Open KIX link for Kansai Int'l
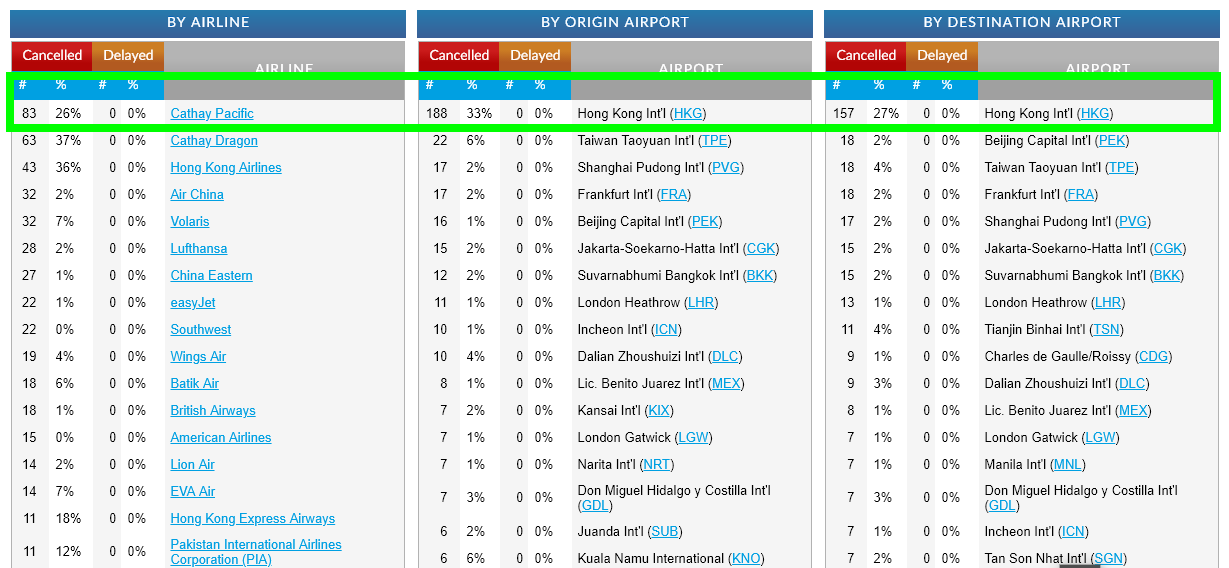Image resolution: width=1229 pixels, height=568 pixels. tap(659, 411)
